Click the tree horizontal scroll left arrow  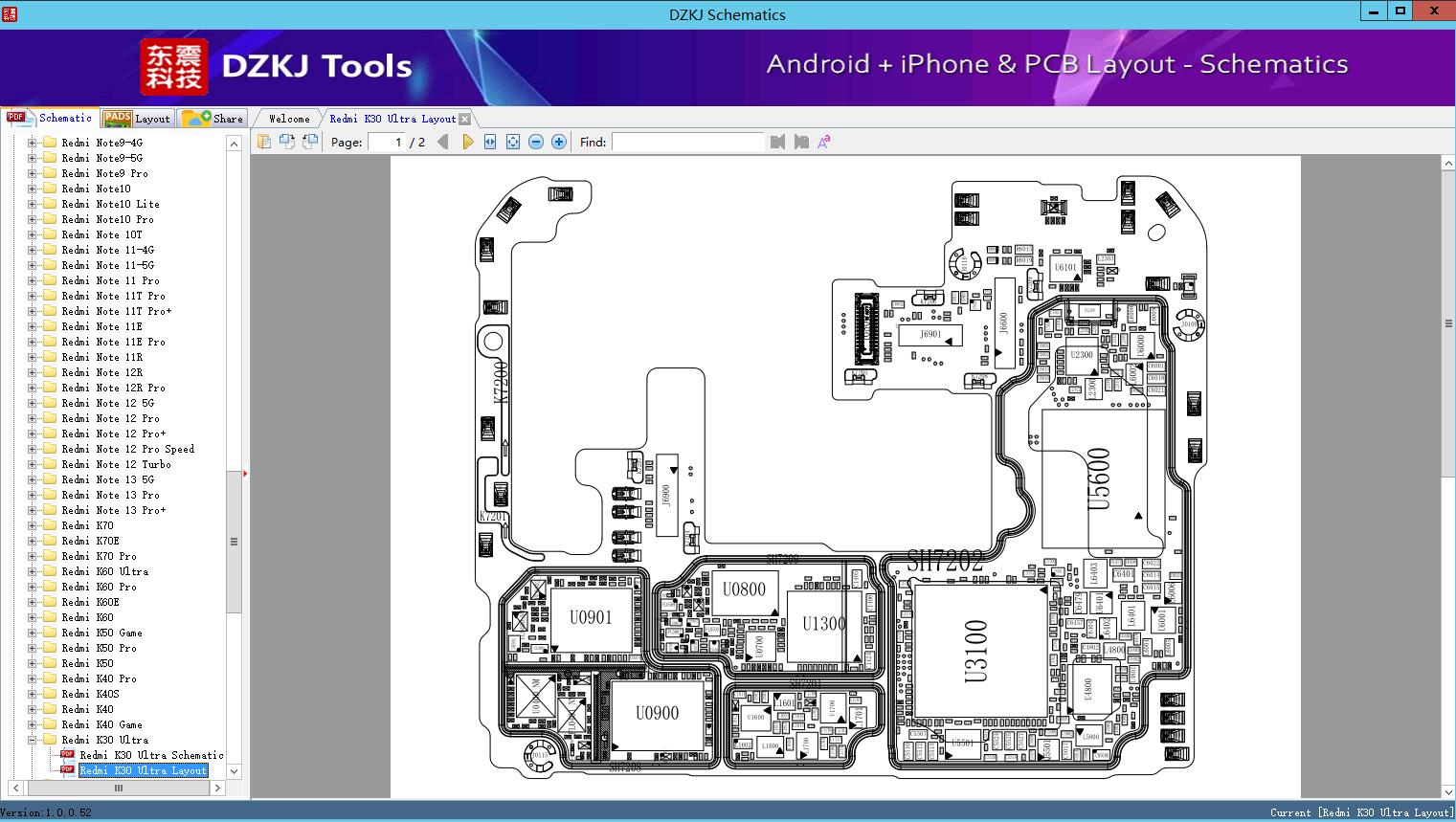13,789
